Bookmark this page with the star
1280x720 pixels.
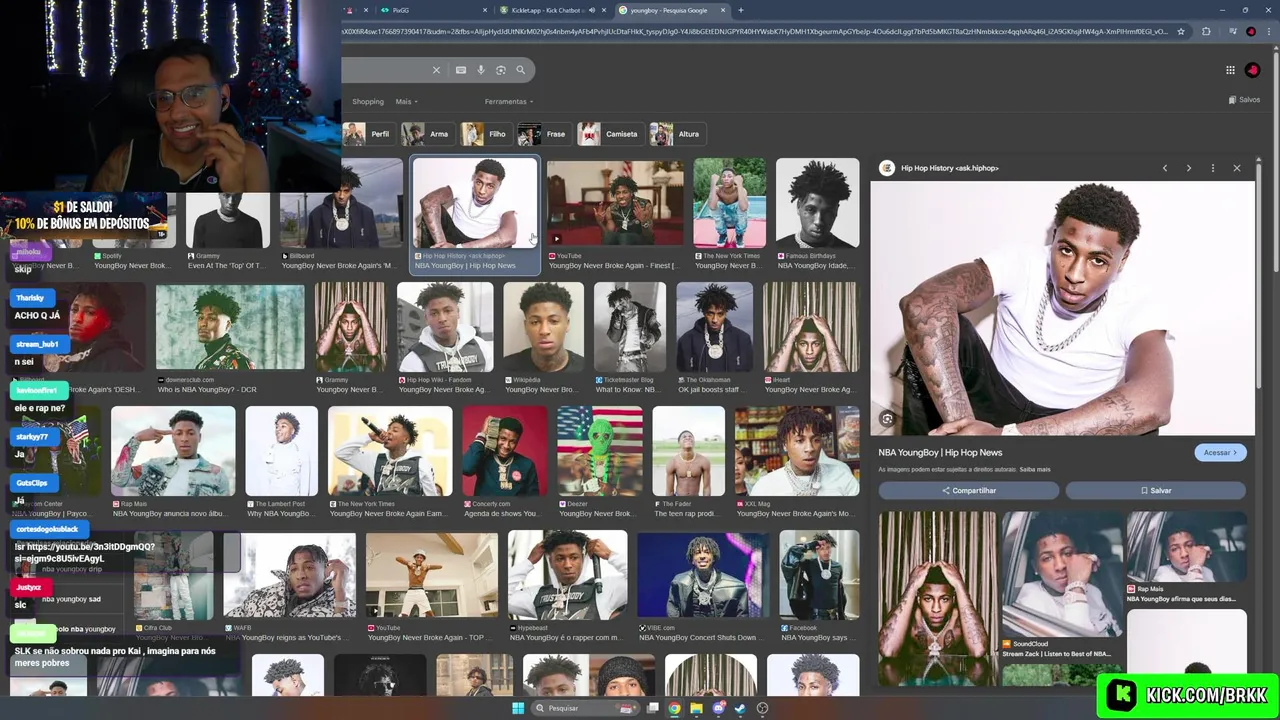coord(1181,31)
